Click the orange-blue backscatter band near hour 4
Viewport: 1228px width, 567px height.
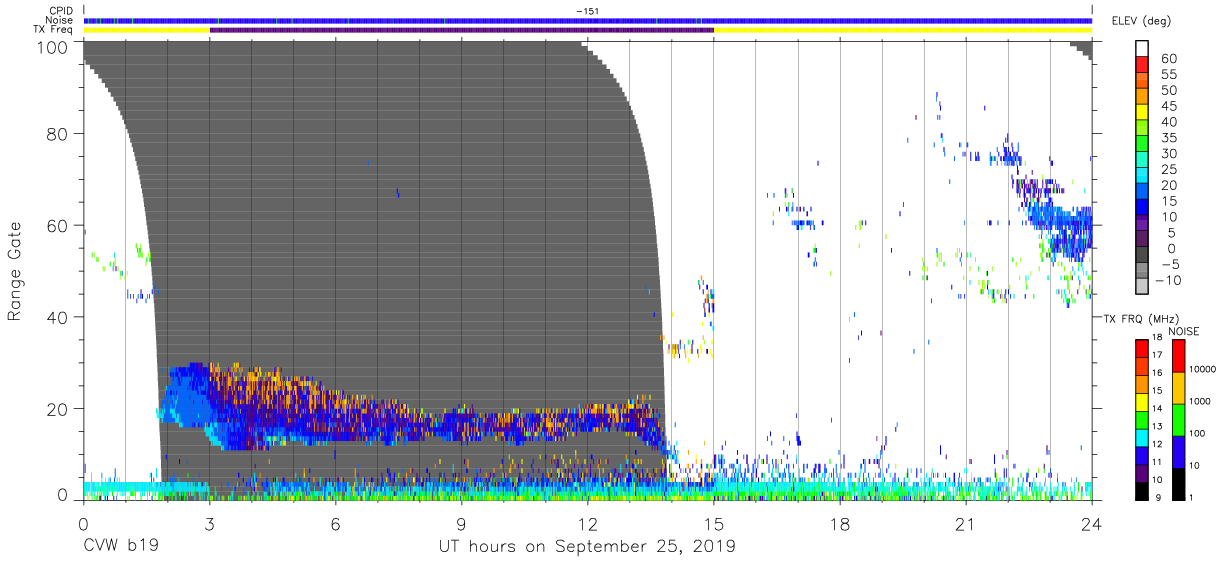250,405
